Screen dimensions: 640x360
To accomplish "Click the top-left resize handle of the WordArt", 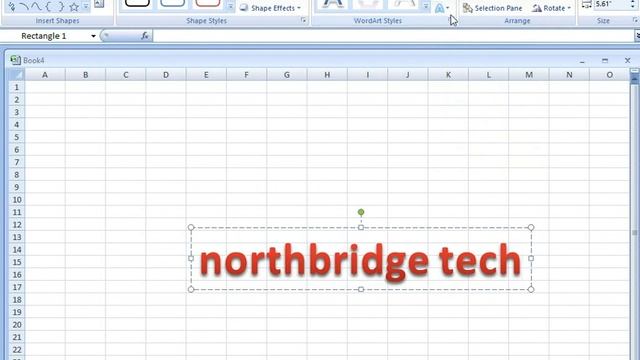I will click(x=191, y=227).
